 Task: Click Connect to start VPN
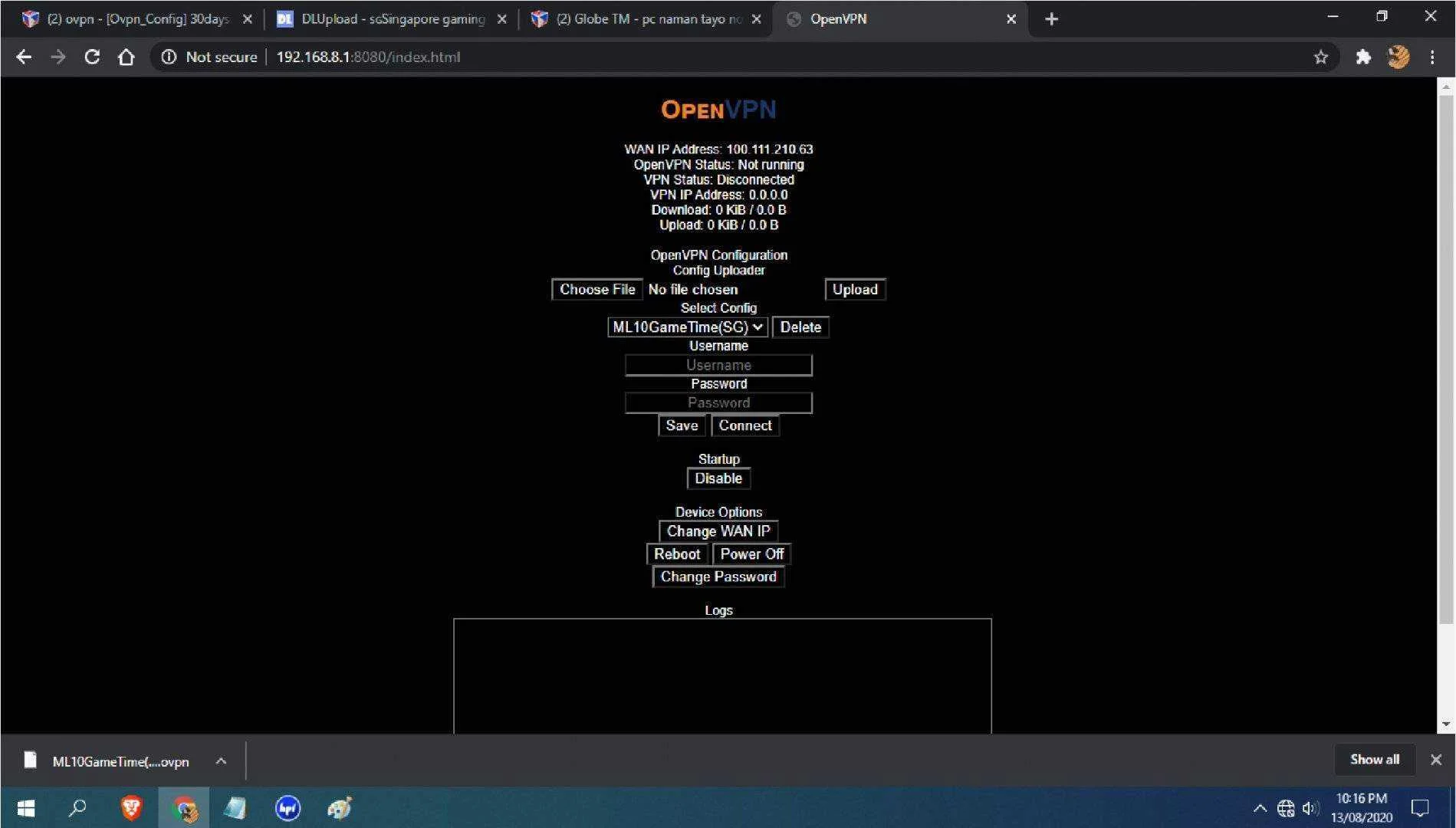[745, 426]
